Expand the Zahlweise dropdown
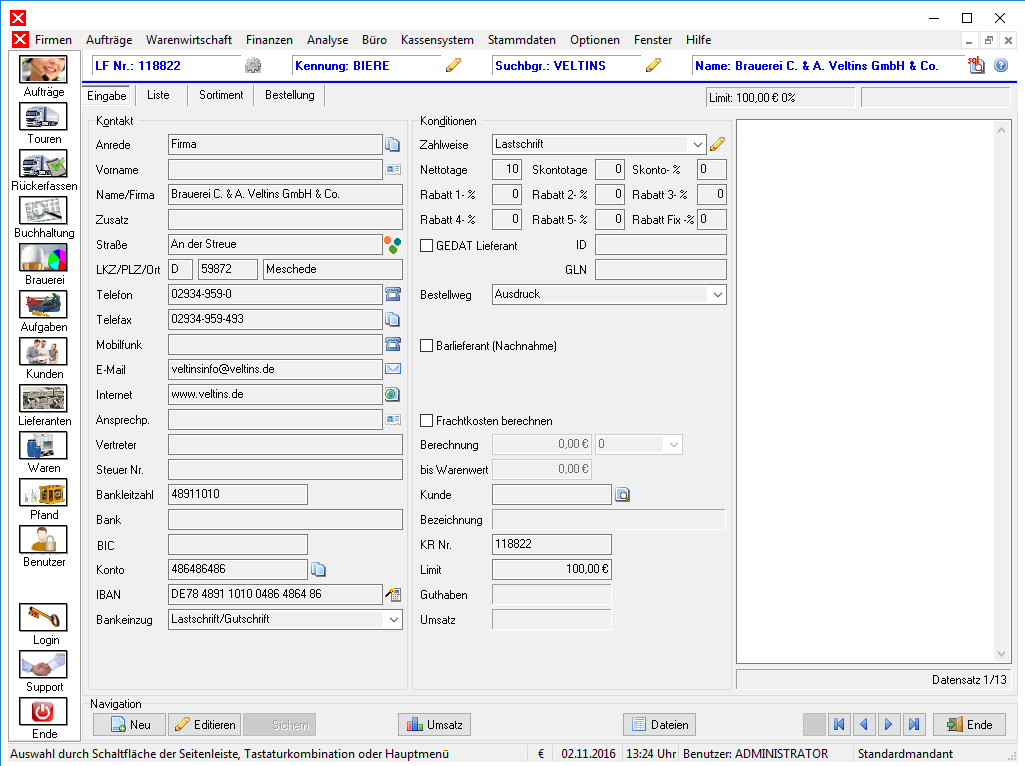 (x=697, y=144)
